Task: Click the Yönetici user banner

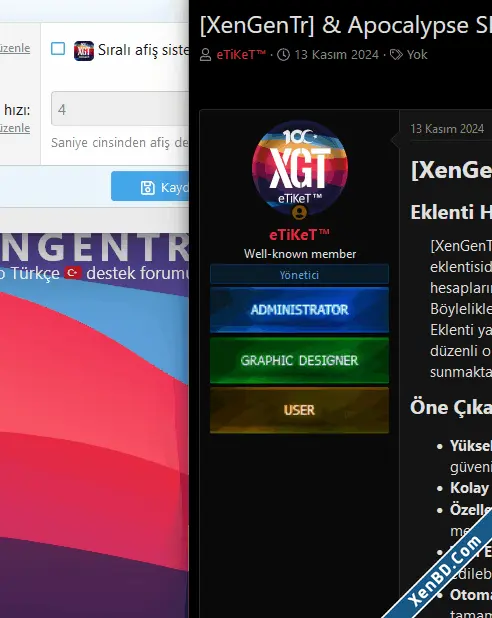Action: [x=299, y=274]
